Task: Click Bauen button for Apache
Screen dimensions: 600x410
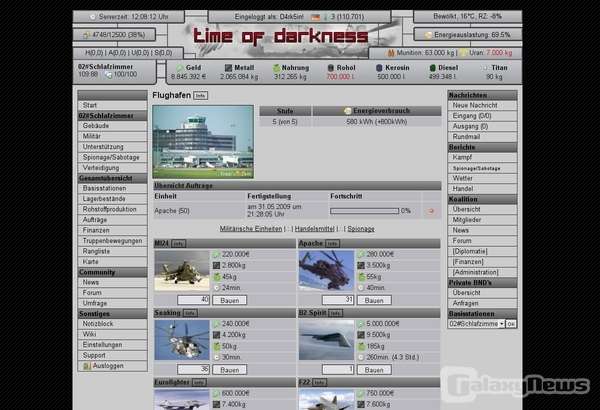Action: 374,301
